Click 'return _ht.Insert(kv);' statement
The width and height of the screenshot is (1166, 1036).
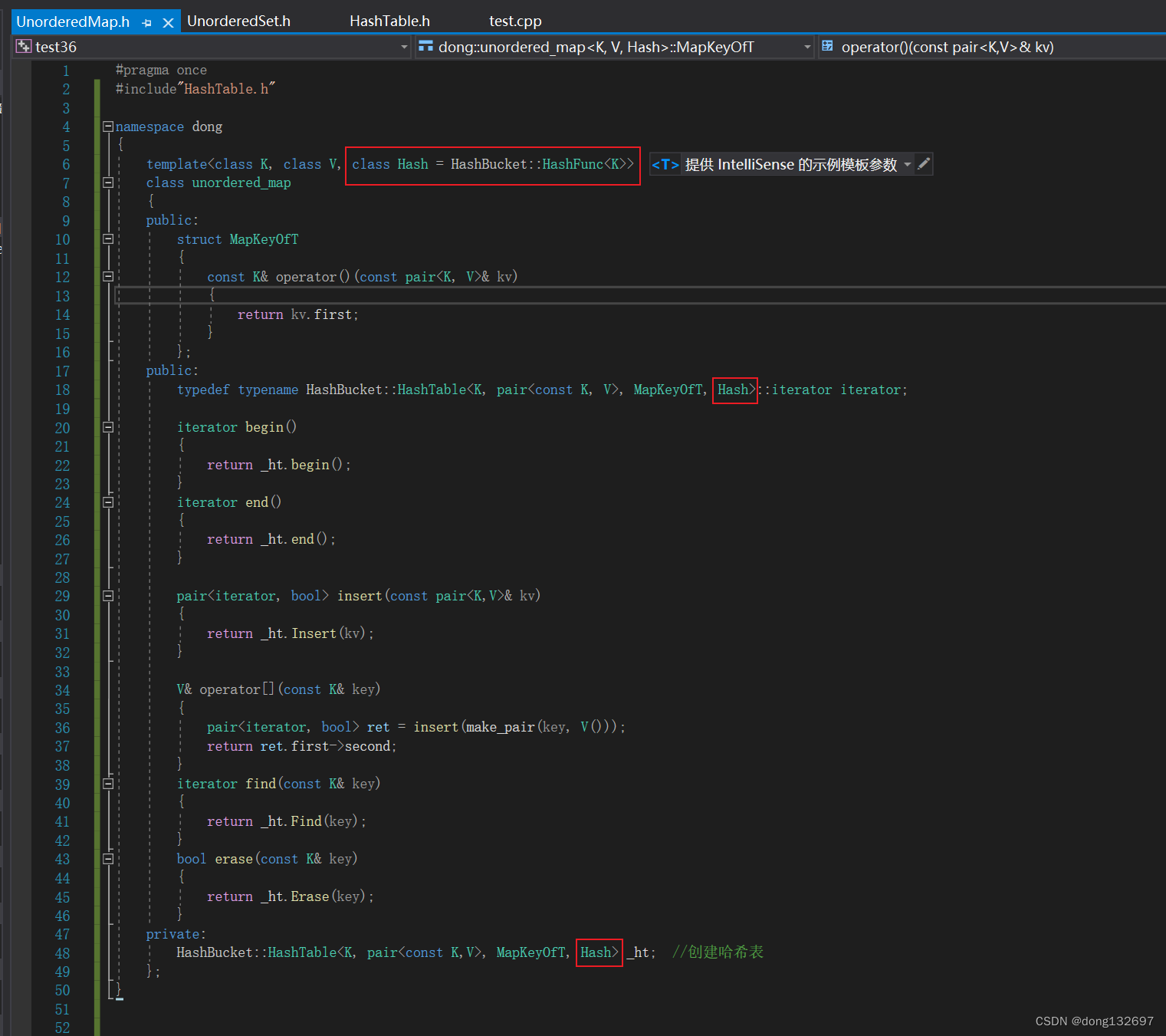point(291,633)
